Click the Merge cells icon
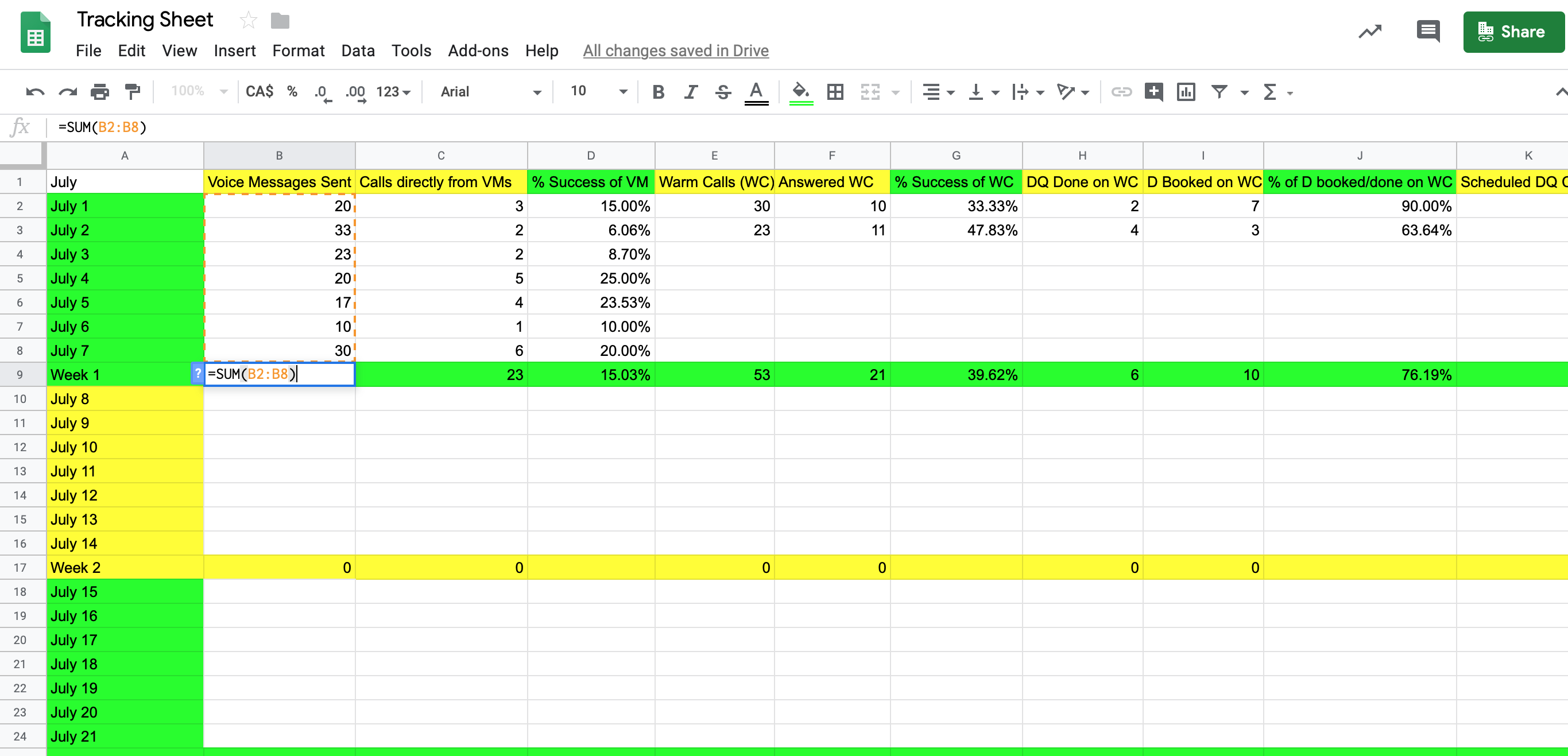 (x=869, y=92)
